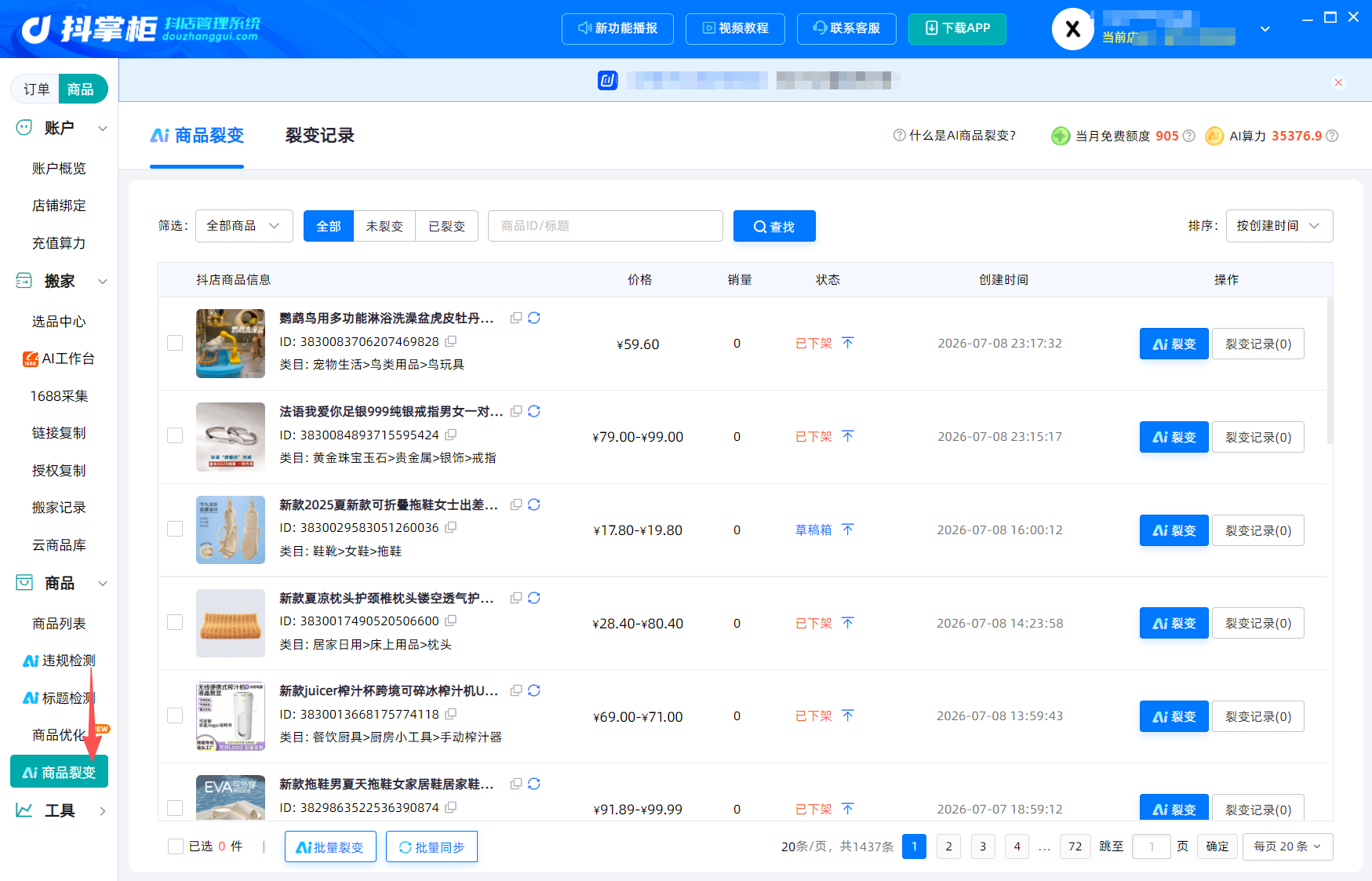Image resolution: width=1372 pixels, height=881 pixels.
Task: Tick checkbox for 法语我爱你足银999 product row
Action: [x=175, y=436]
